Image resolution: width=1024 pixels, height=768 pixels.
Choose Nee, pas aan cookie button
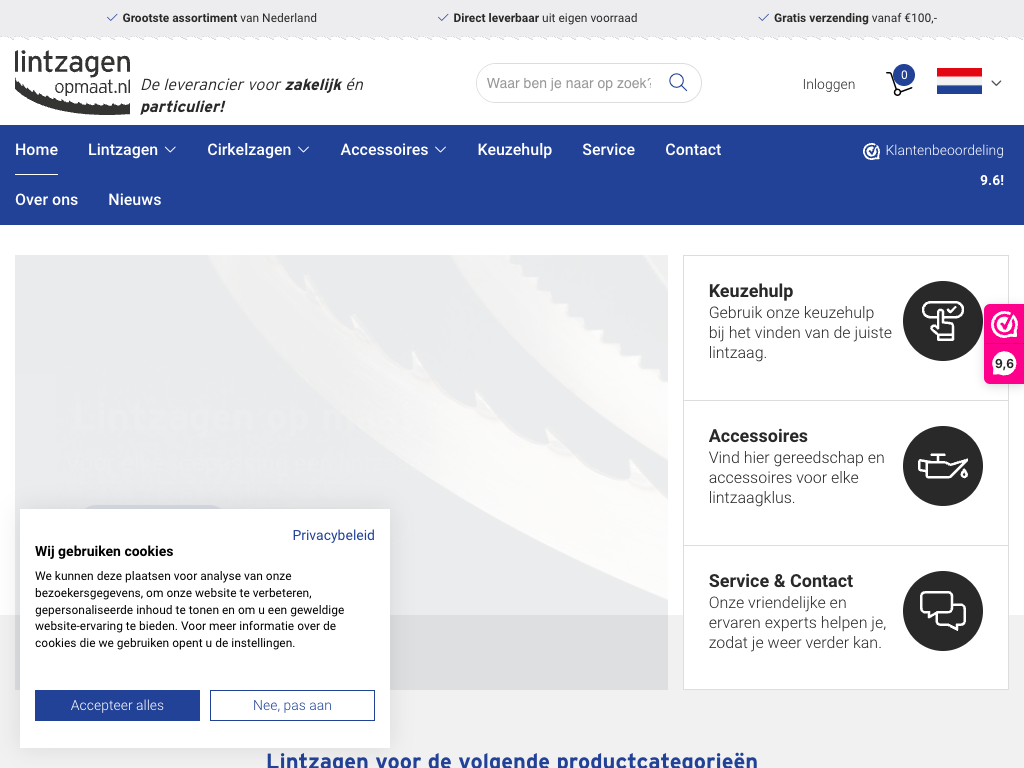[292, 705]
